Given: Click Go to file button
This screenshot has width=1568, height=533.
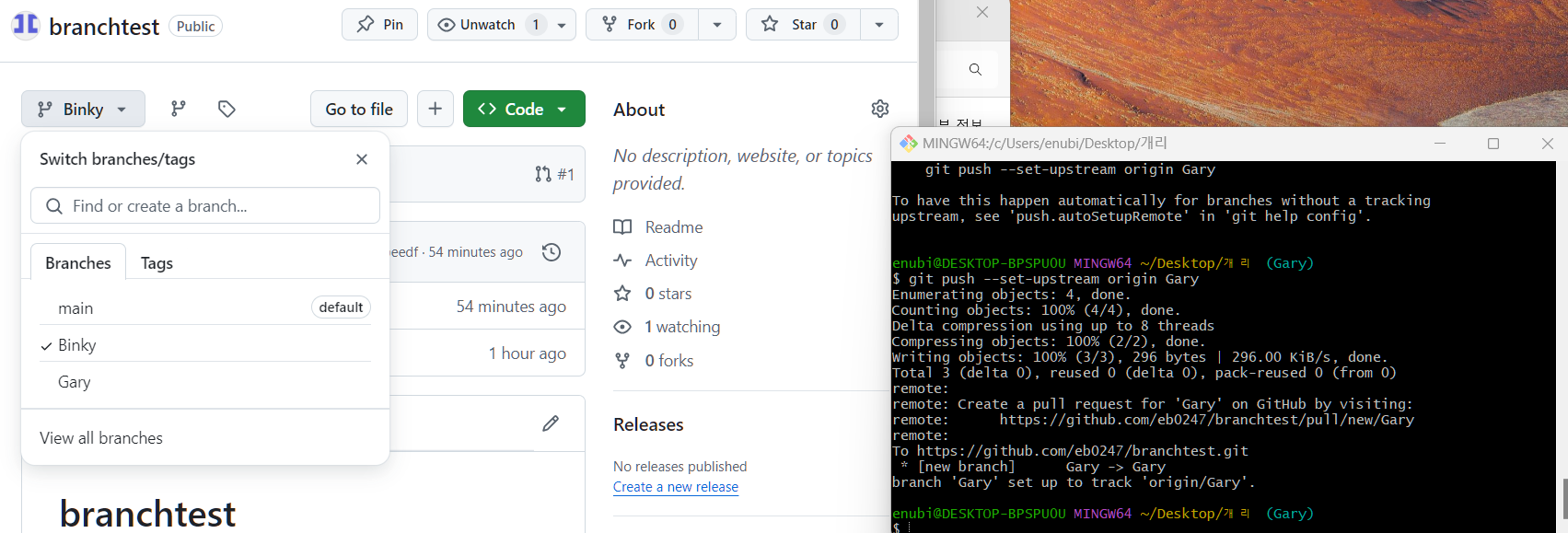Looking at the screenshot, I should [359, 109].
